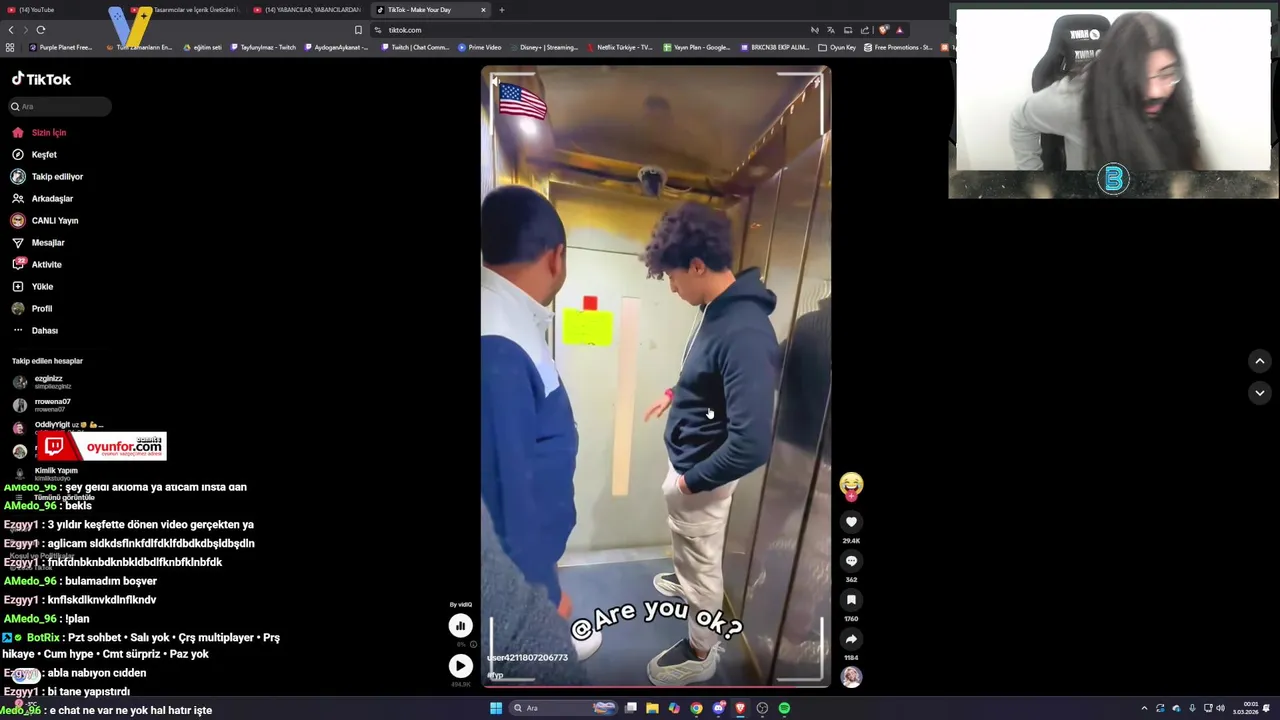This screenshot has height=720, width=1280.
Task: Open comments on the TikTok video
Action: (x=851, y=561)
